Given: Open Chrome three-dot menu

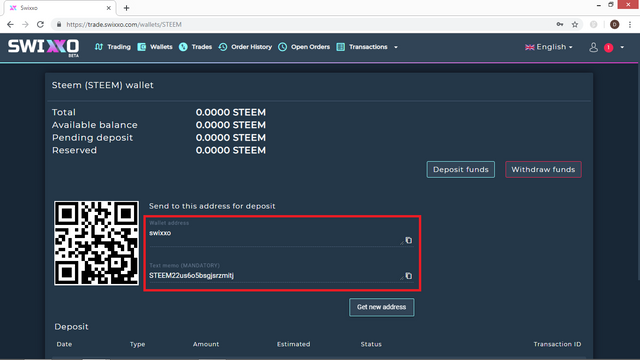Looking at the screenshot, I should (x=630, y=24).
